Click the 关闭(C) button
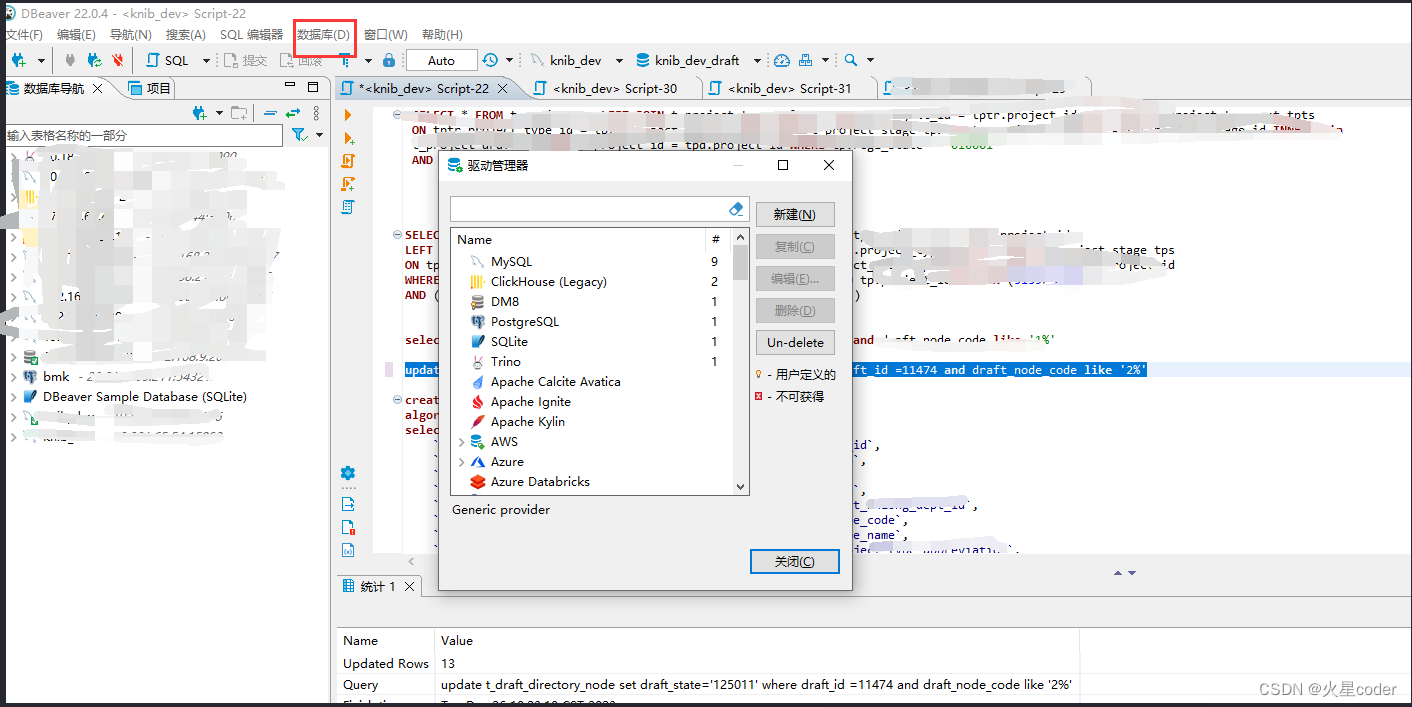1412x707 pixels. tap(794, 562)
